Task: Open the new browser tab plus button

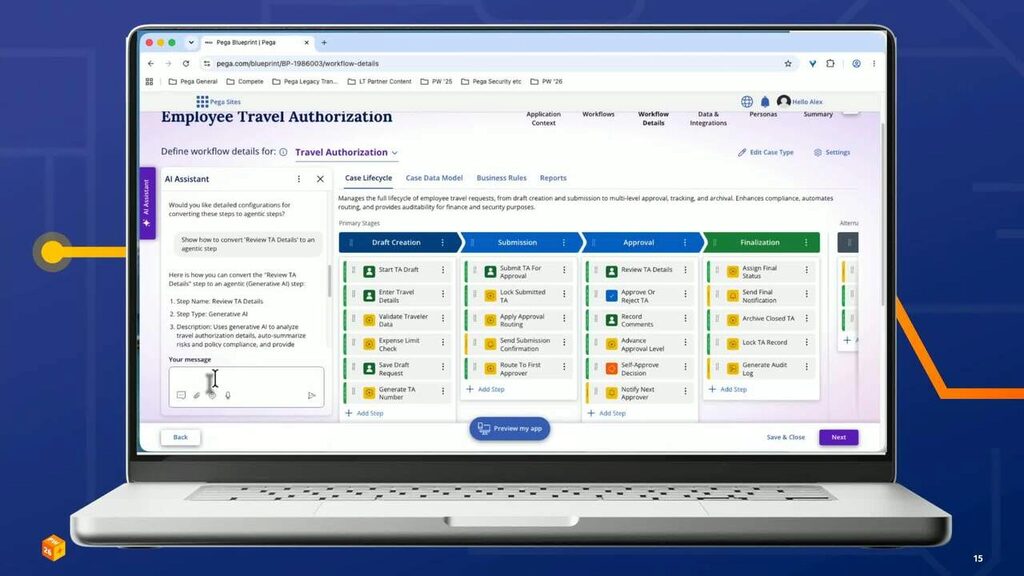Action: [x=324, y=42]
